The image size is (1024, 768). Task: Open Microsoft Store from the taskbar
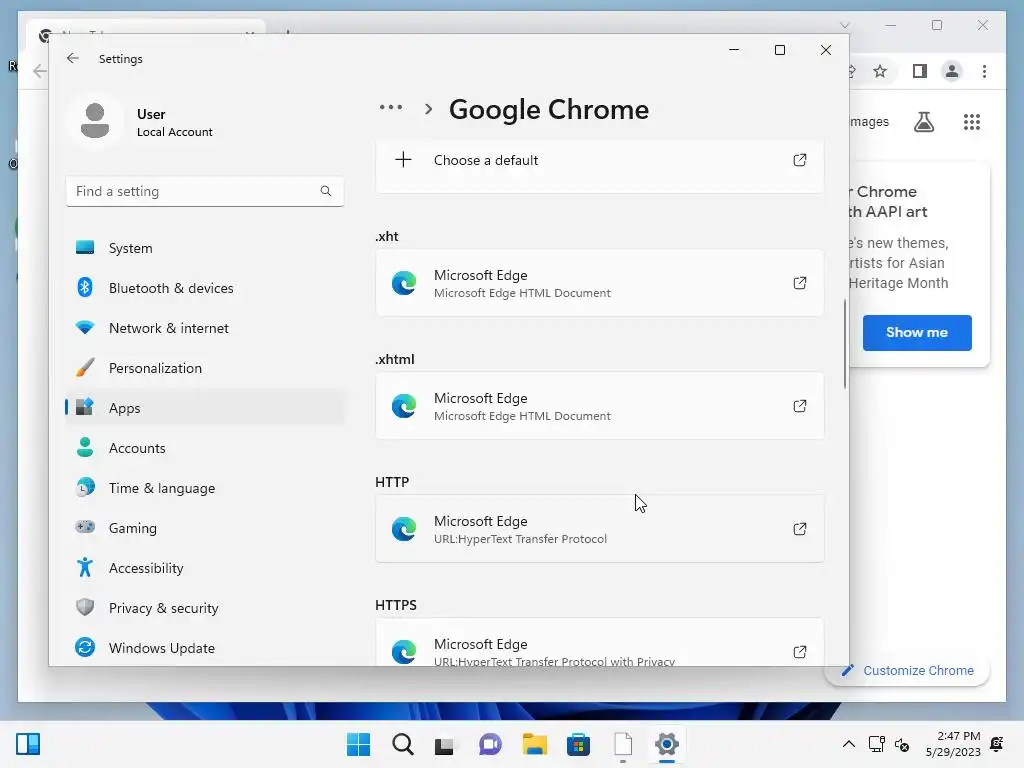(578, 744)
